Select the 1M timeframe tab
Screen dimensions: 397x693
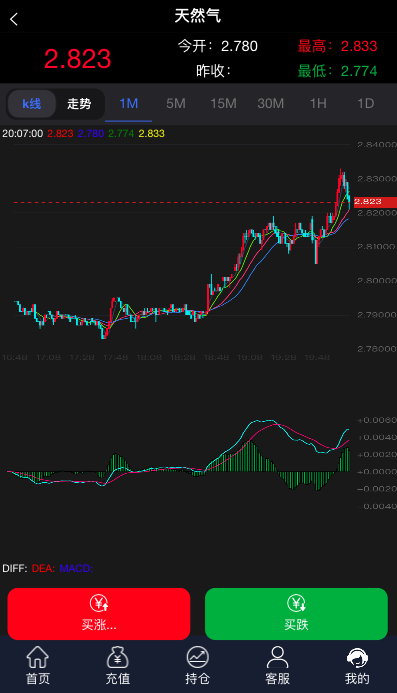click(x=129, y=104)
